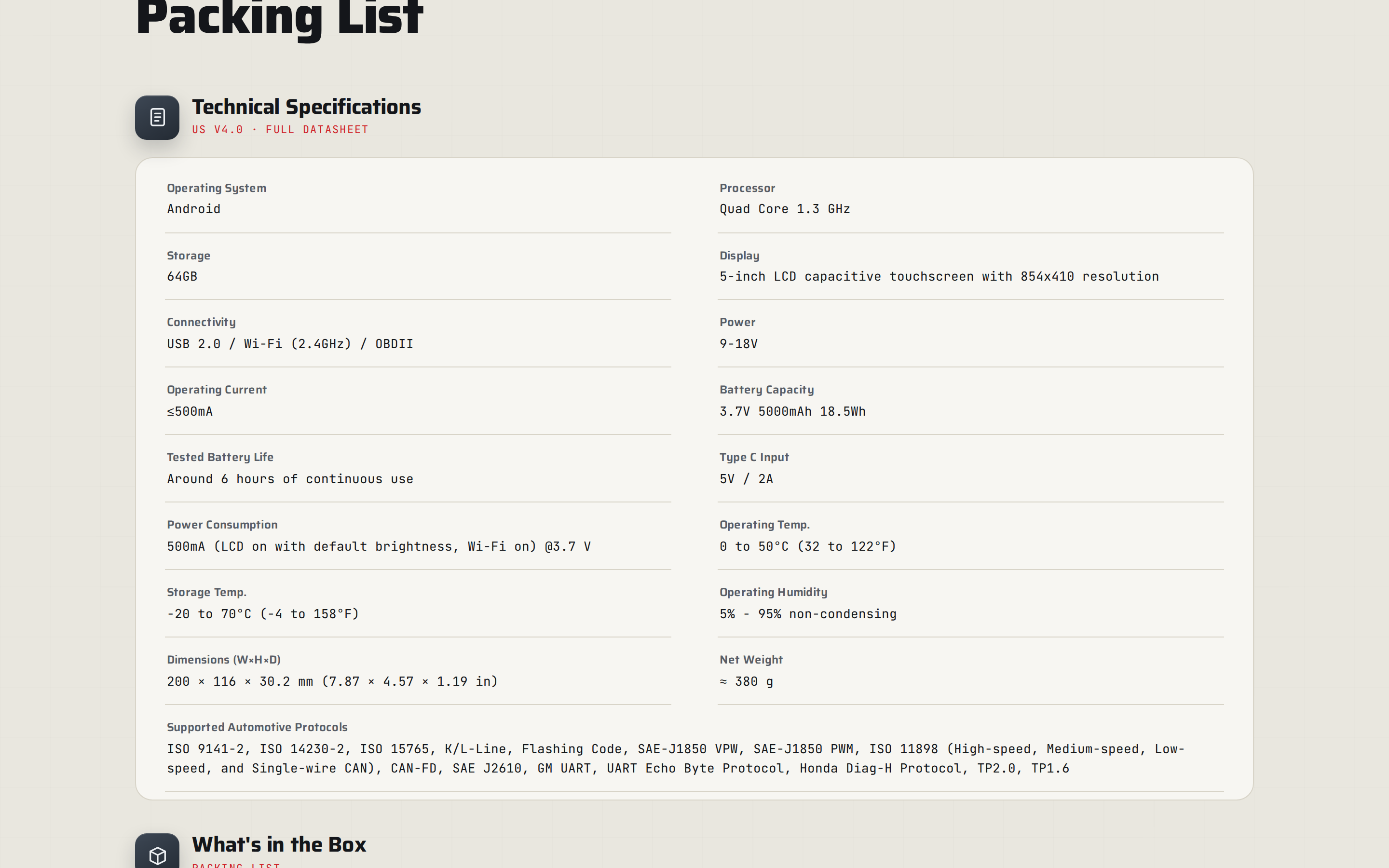Image resolution: width=1389 pixels, height=868 pixels.
Task: Click the 'Power Consumption' label
Action: pyautogui.click(x=222, y=525)
